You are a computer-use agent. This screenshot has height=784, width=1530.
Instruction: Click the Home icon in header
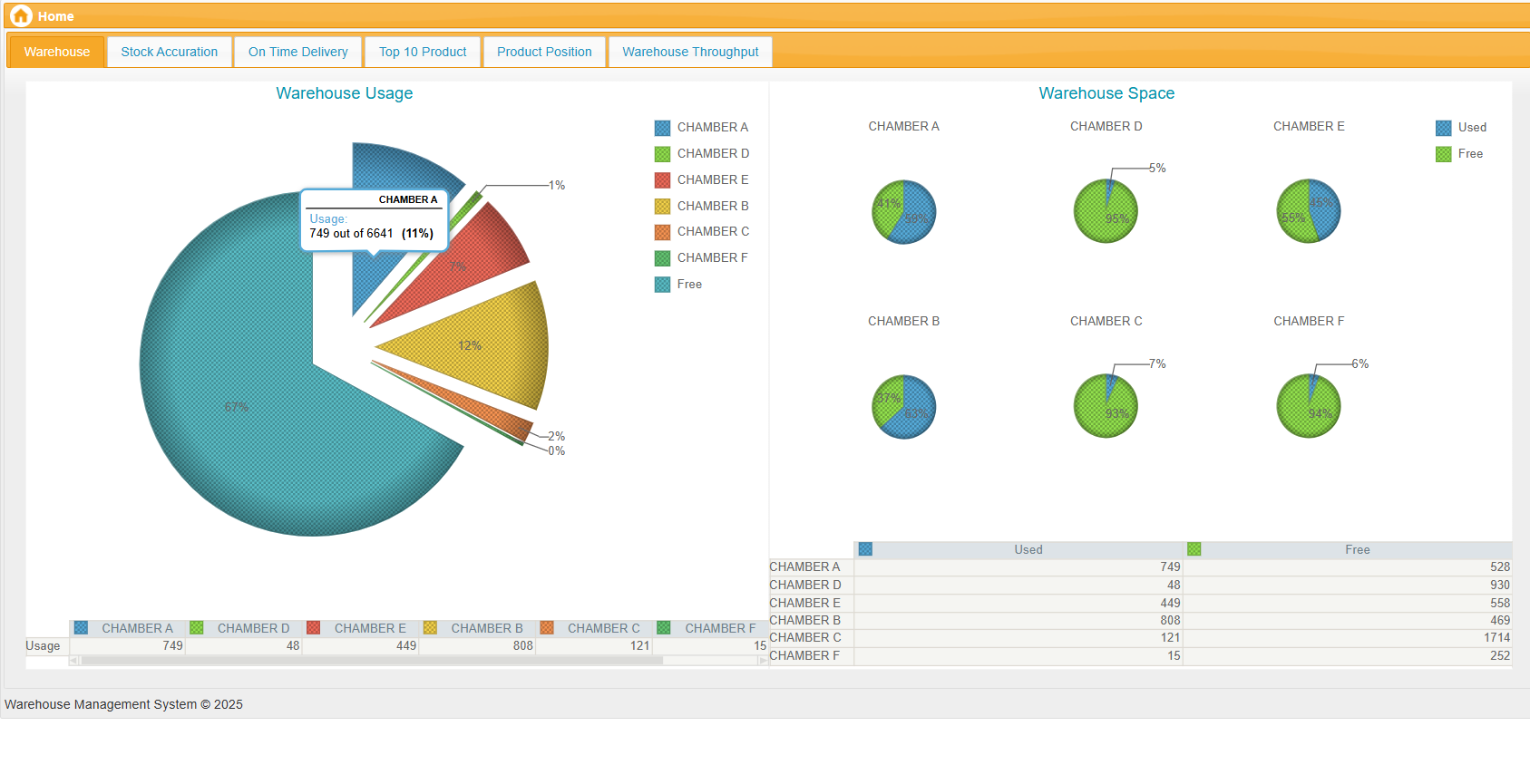point(21,16)
